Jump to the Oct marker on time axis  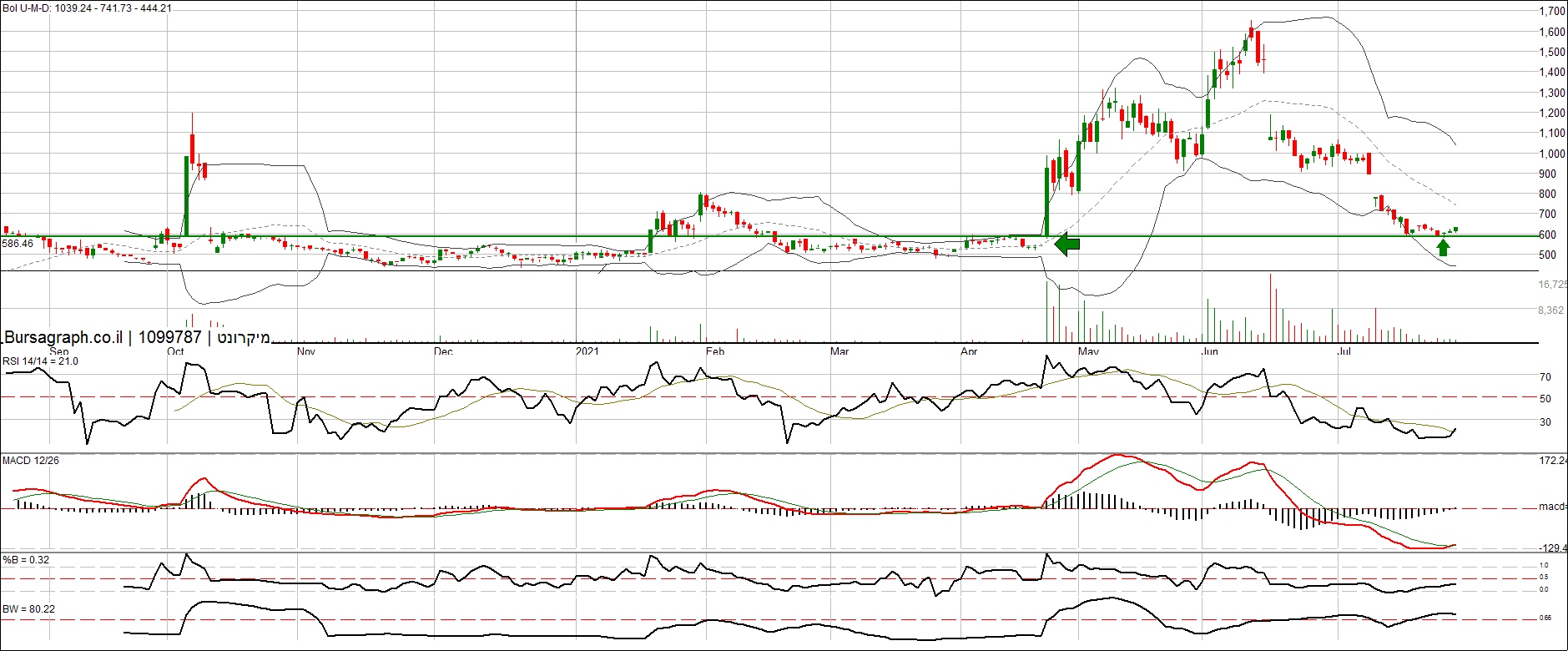point(175,351)
